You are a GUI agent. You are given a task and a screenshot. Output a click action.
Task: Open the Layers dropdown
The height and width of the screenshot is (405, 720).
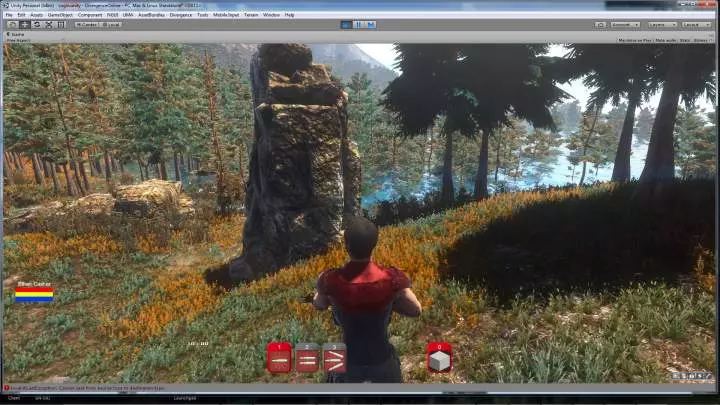click(662, 24)
